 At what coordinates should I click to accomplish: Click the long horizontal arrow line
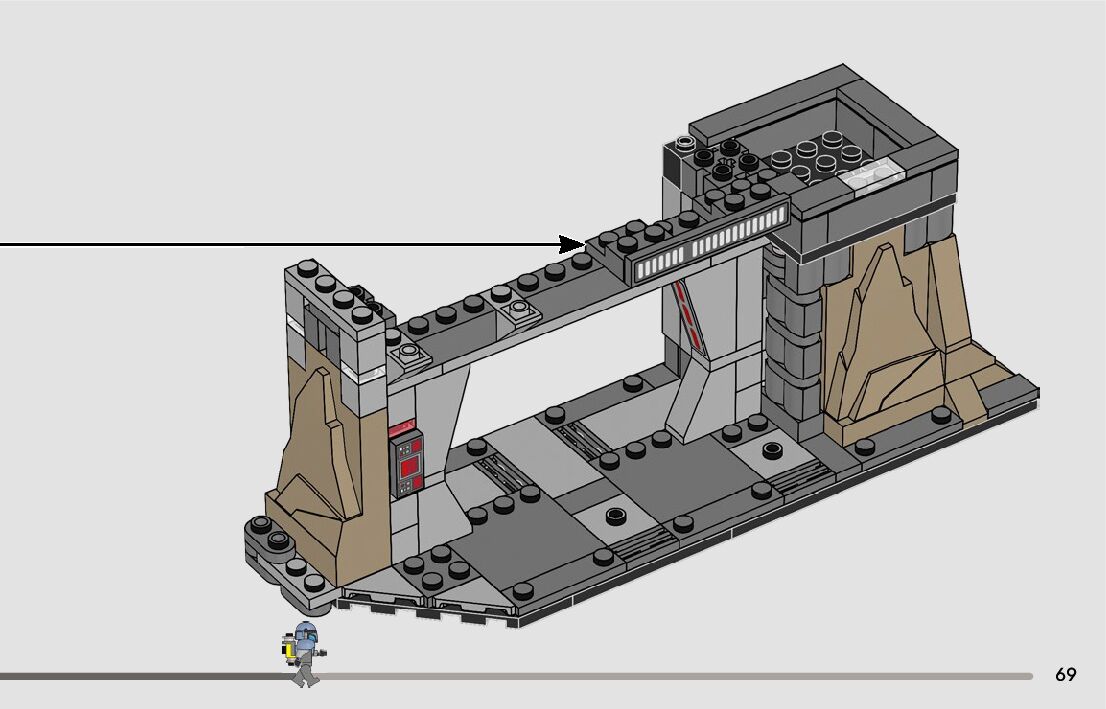click(280, 245)
